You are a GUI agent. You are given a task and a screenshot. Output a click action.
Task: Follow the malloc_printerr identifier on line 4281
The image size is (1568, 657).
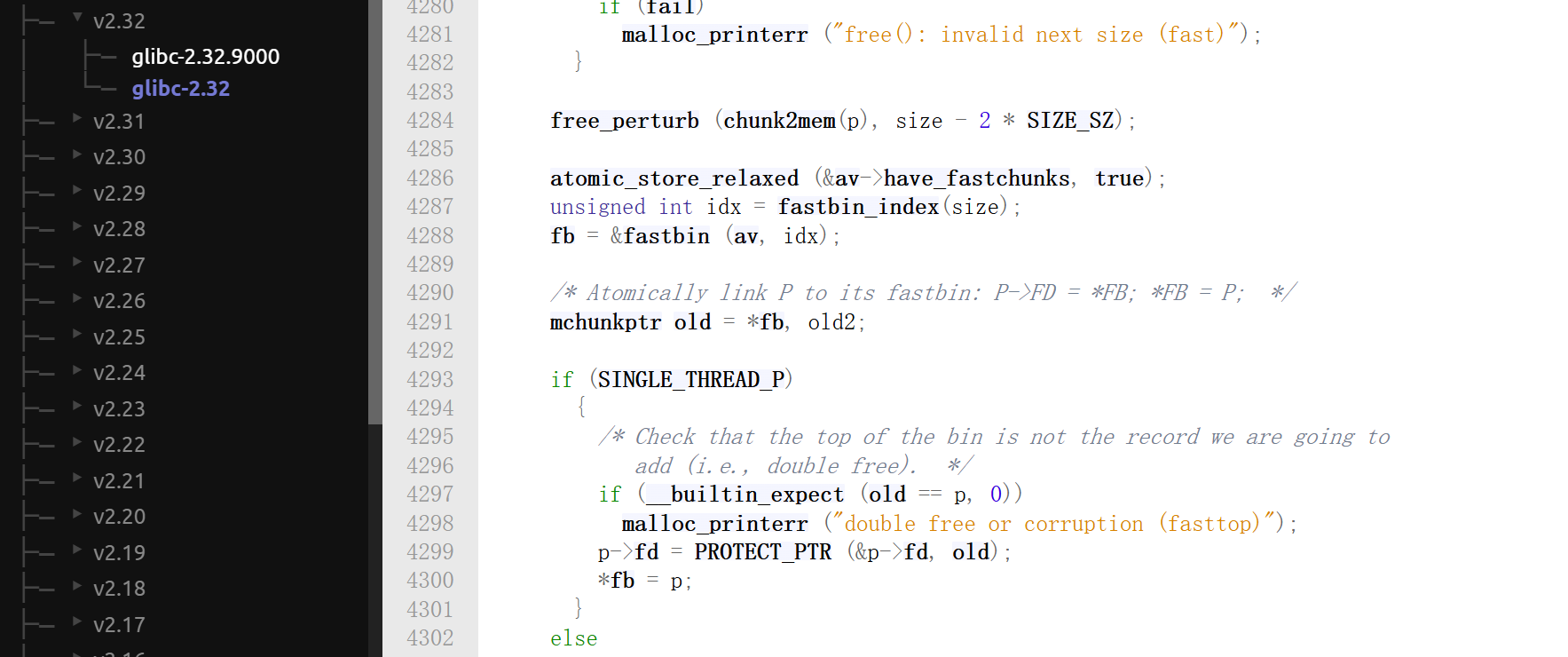[x=715, y=36]
